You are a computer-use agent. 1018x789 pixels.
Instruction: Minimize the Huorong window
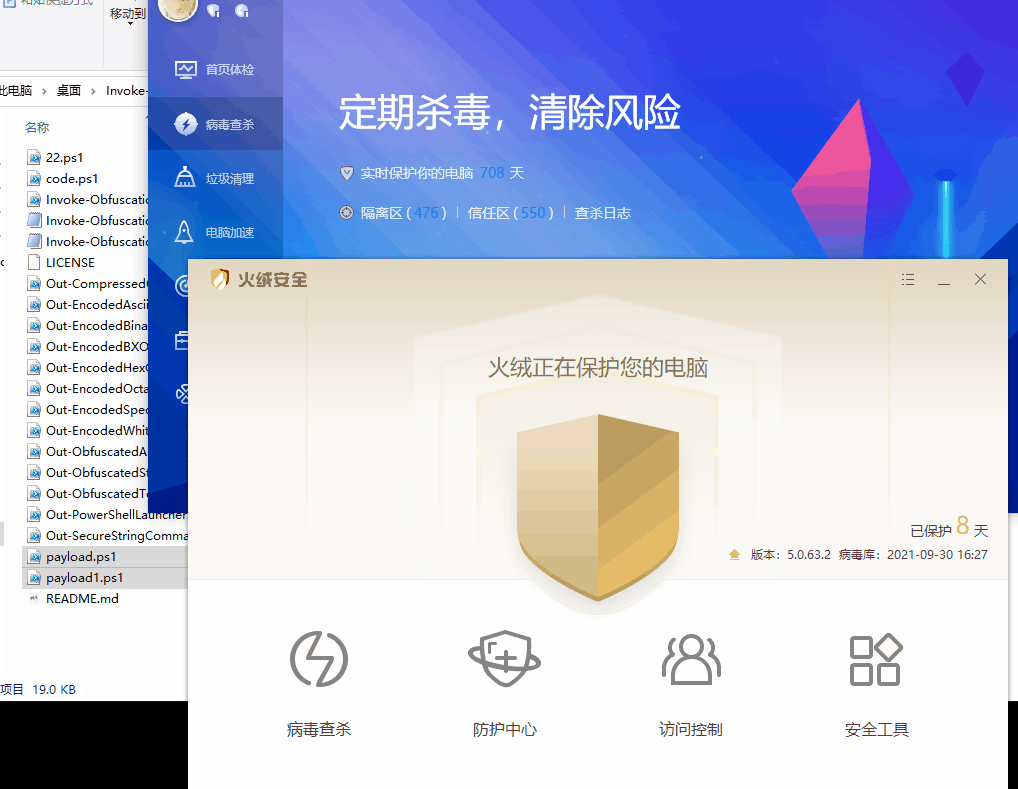tap(944, 280)
